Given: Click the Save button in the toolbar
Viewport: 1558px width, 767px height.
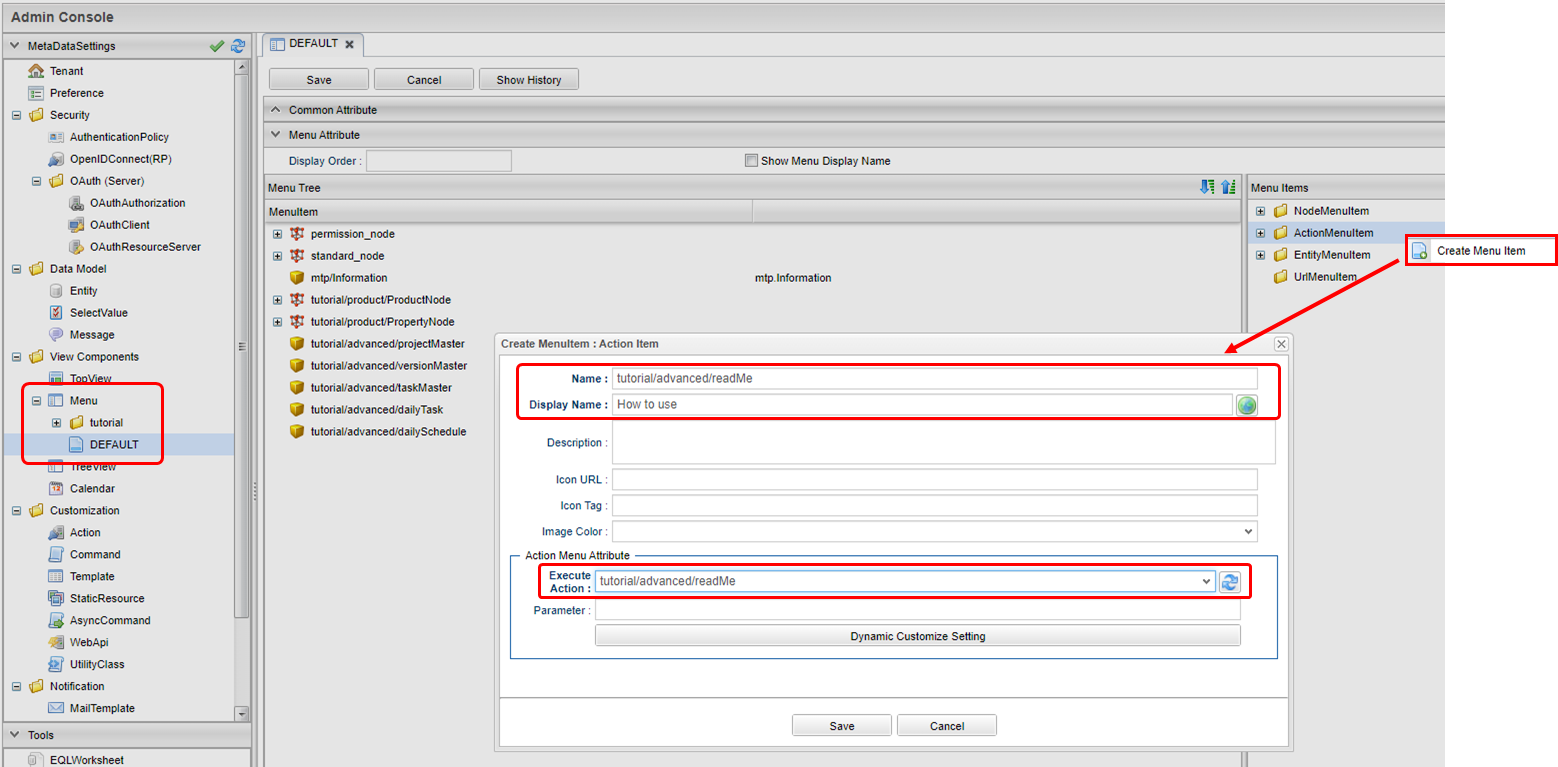Looking at the screenshot, I should pos(319,80).
